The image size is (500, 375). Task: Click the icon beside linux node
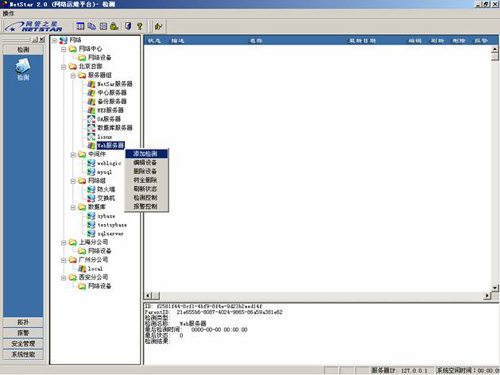(x=91, y=137)
